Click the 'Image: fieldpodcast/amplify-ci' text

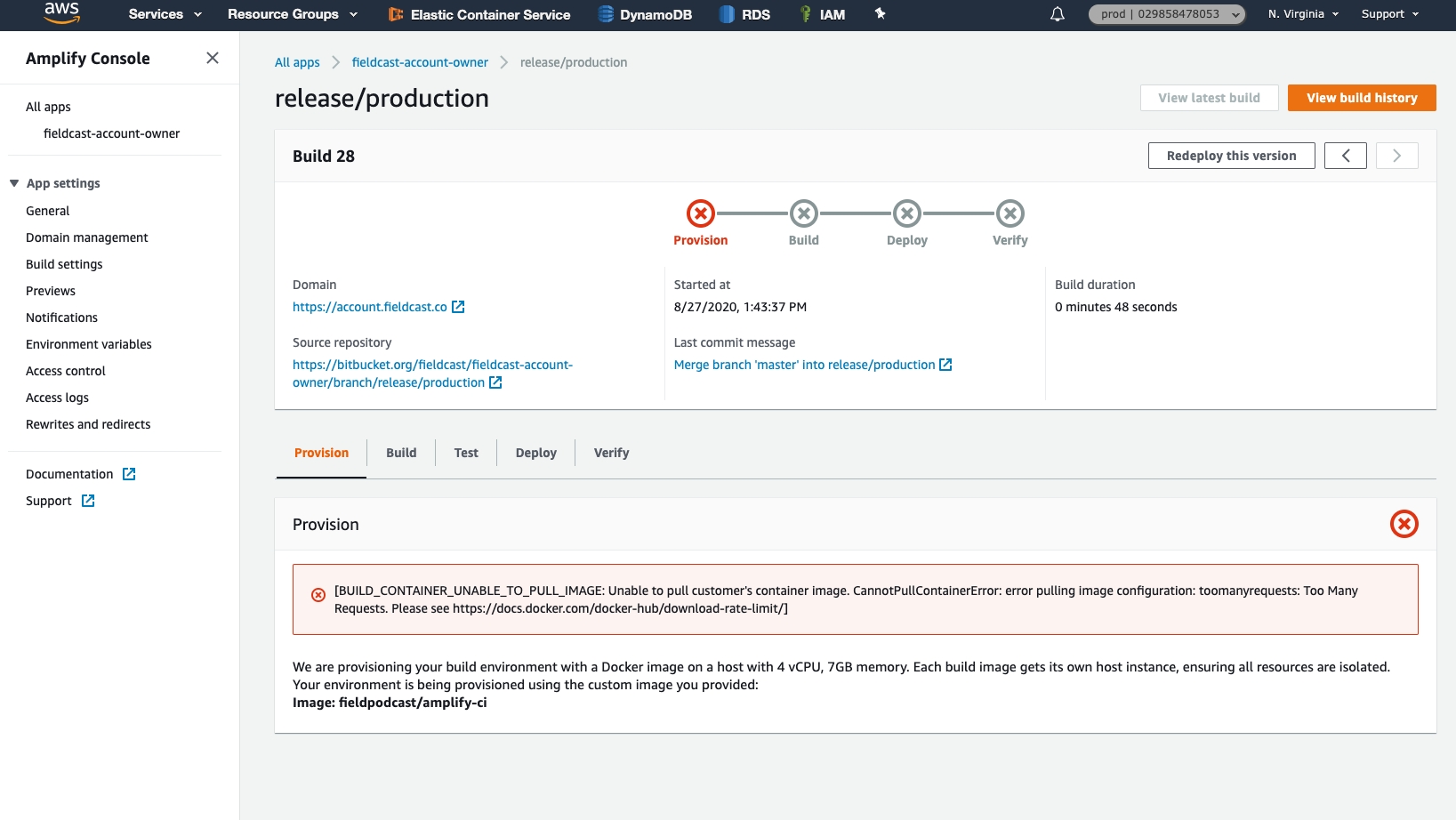(x=390, y=703)
